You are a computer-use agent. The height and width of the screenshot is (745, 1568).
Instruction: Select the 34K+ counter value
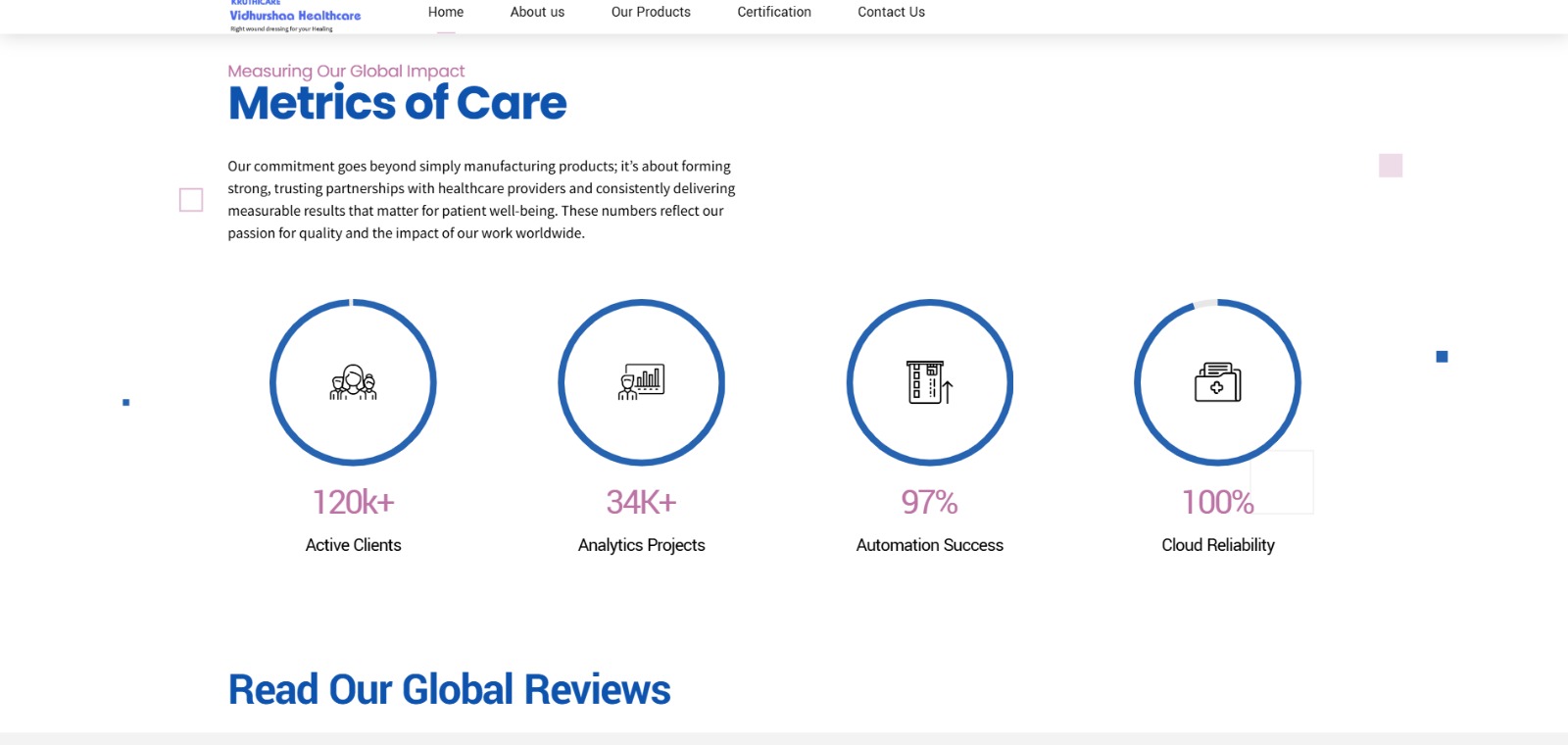pos(641,502)
